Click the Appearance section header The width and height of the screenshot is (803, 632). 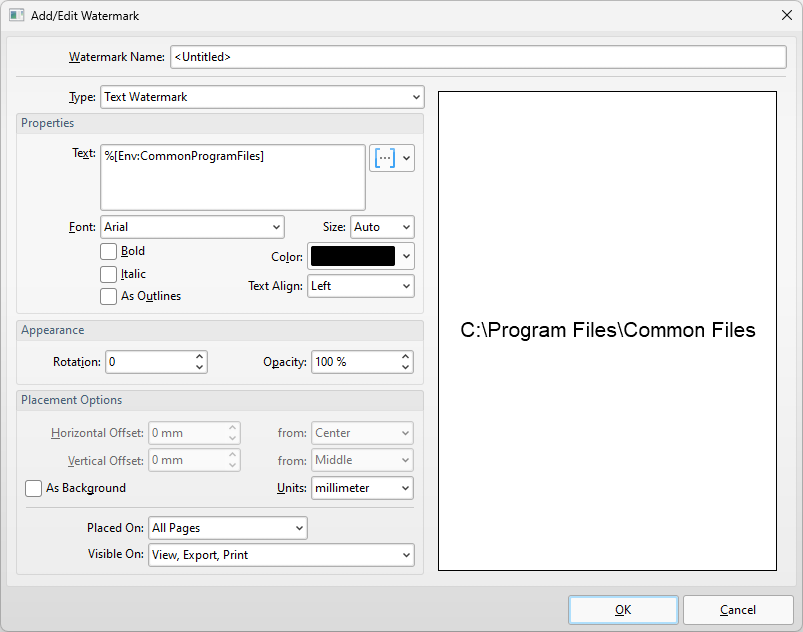[220, 330]
